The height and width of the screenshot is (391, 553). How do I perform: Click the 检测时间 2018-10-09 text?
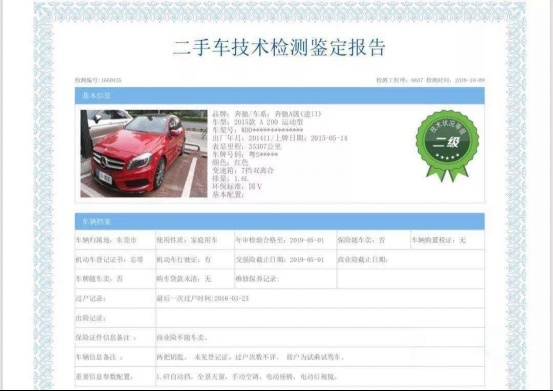(x=455, y=80)
